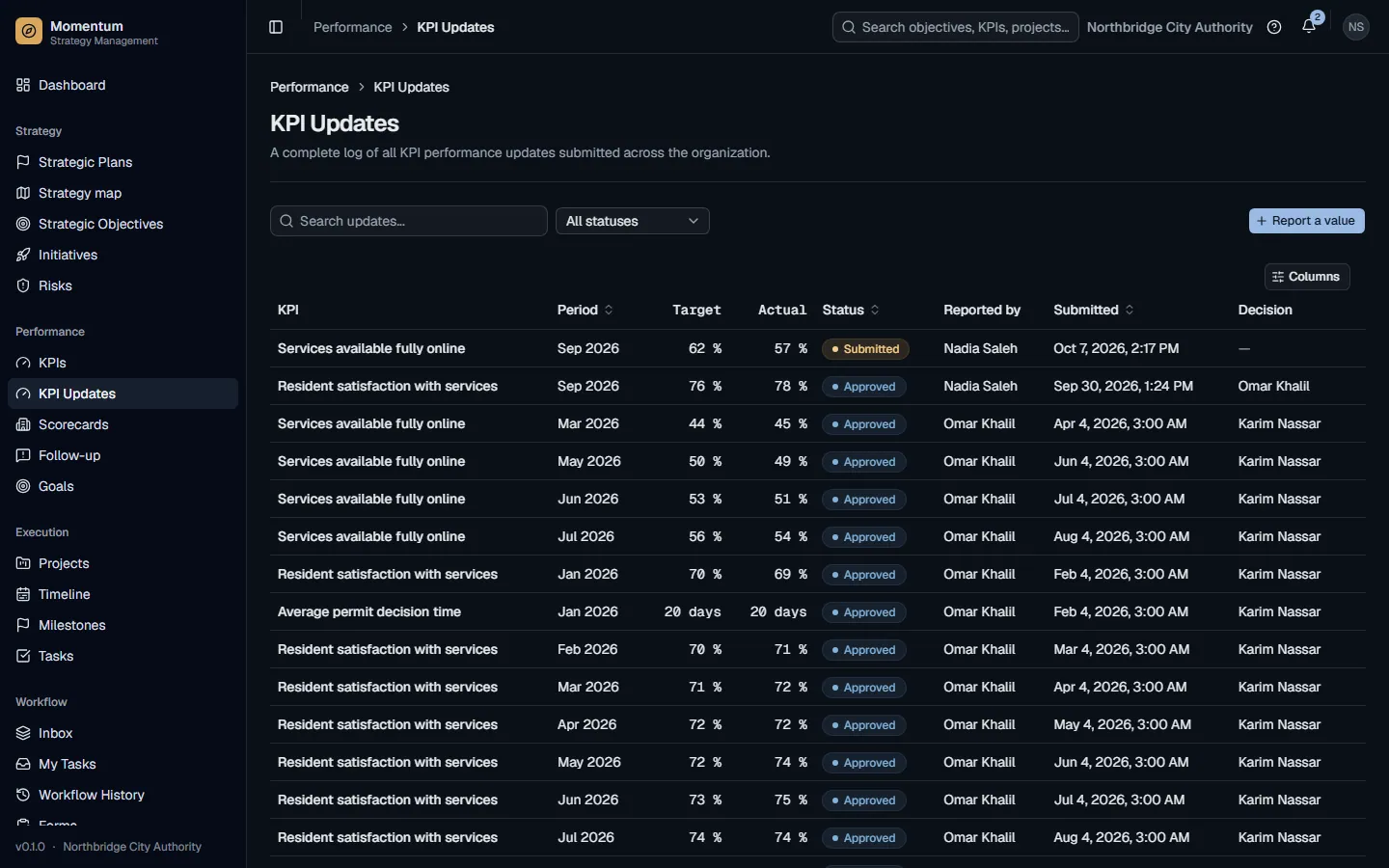The height and width of the screenshot is (868, 1389).
Task: Open Resident satisfaction row for Apr 2026
Action: 818,724
